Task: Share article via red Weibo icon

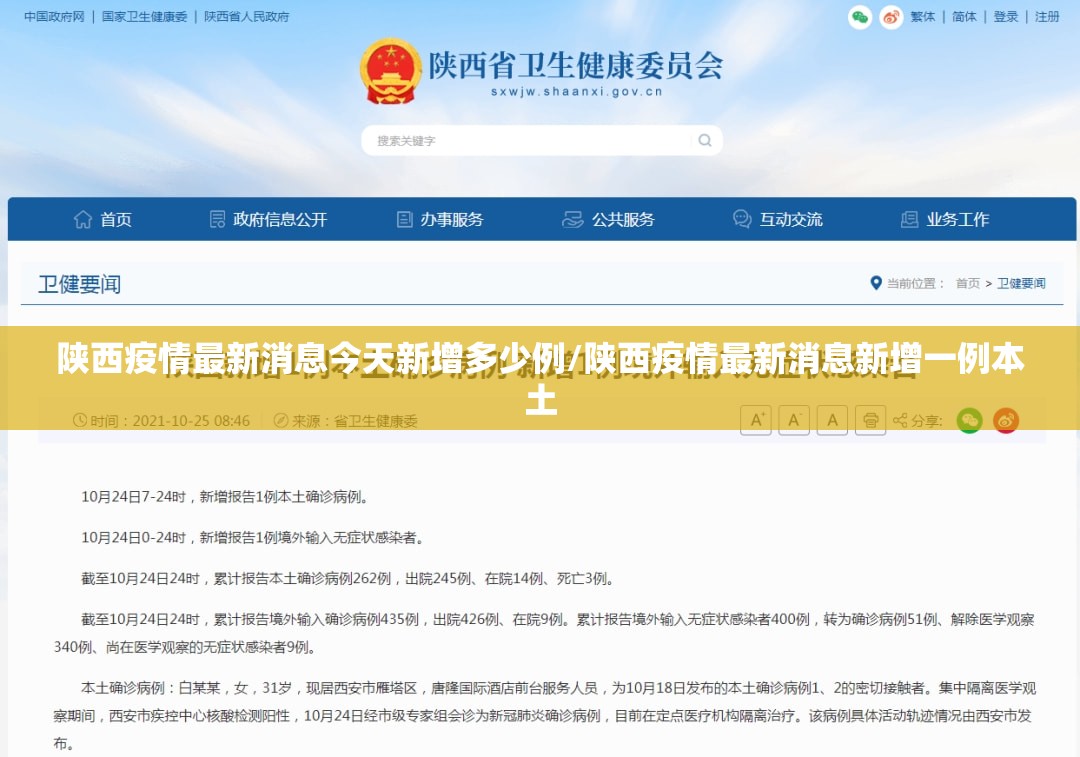Action: pyautogui.click(x=1006, y=420)
